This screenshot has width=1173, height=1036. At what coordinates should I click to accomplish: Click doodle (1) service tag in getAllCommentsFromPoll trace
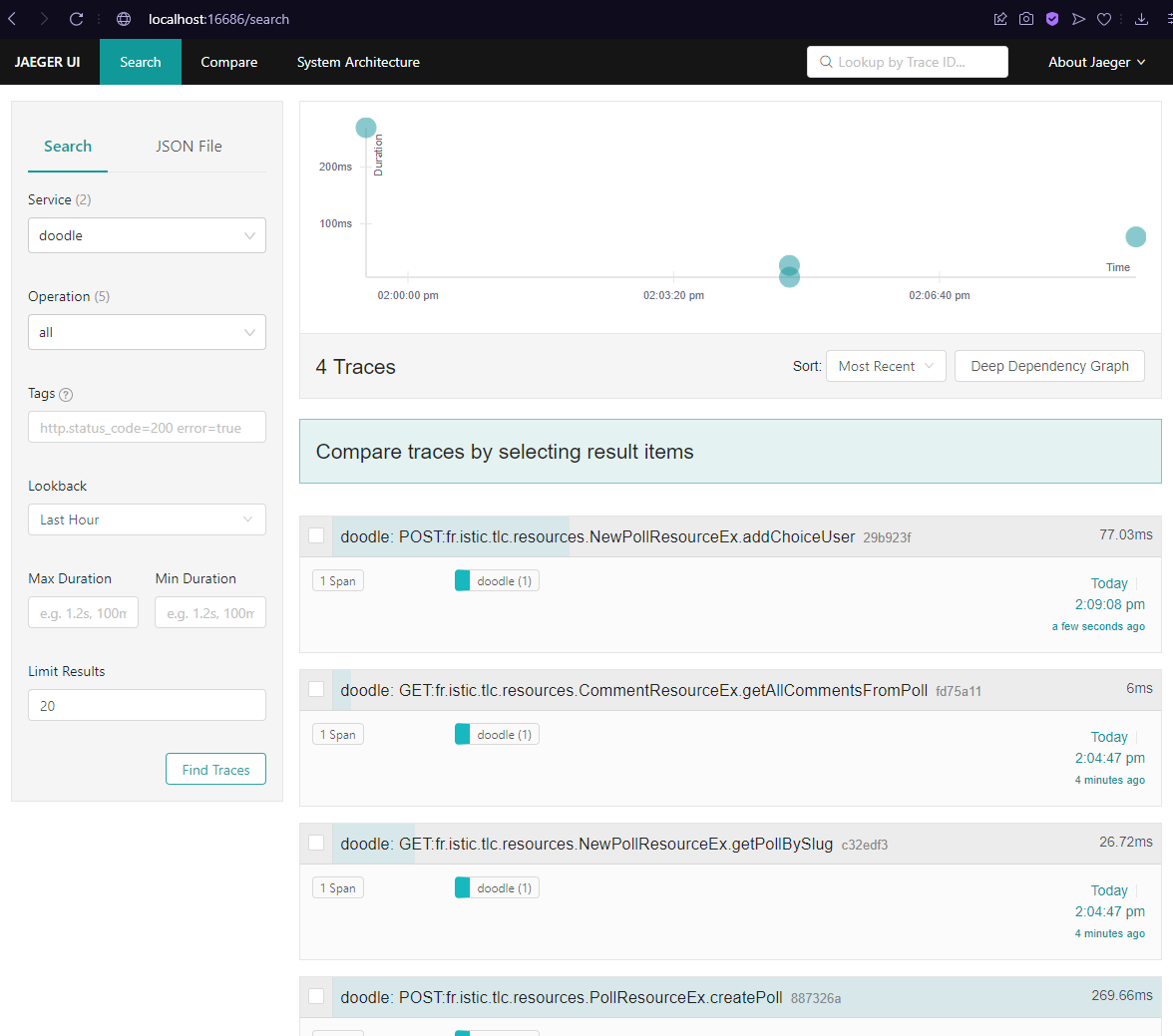[x=497, y=735]
